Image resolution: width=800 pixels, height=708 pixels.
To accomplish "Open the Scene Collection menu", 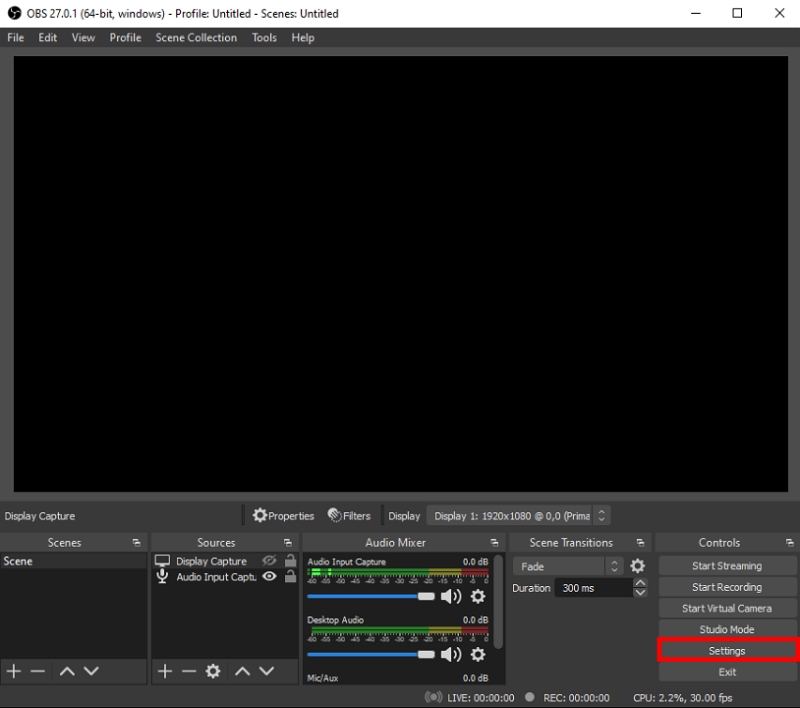I will [x=196, y=37].
